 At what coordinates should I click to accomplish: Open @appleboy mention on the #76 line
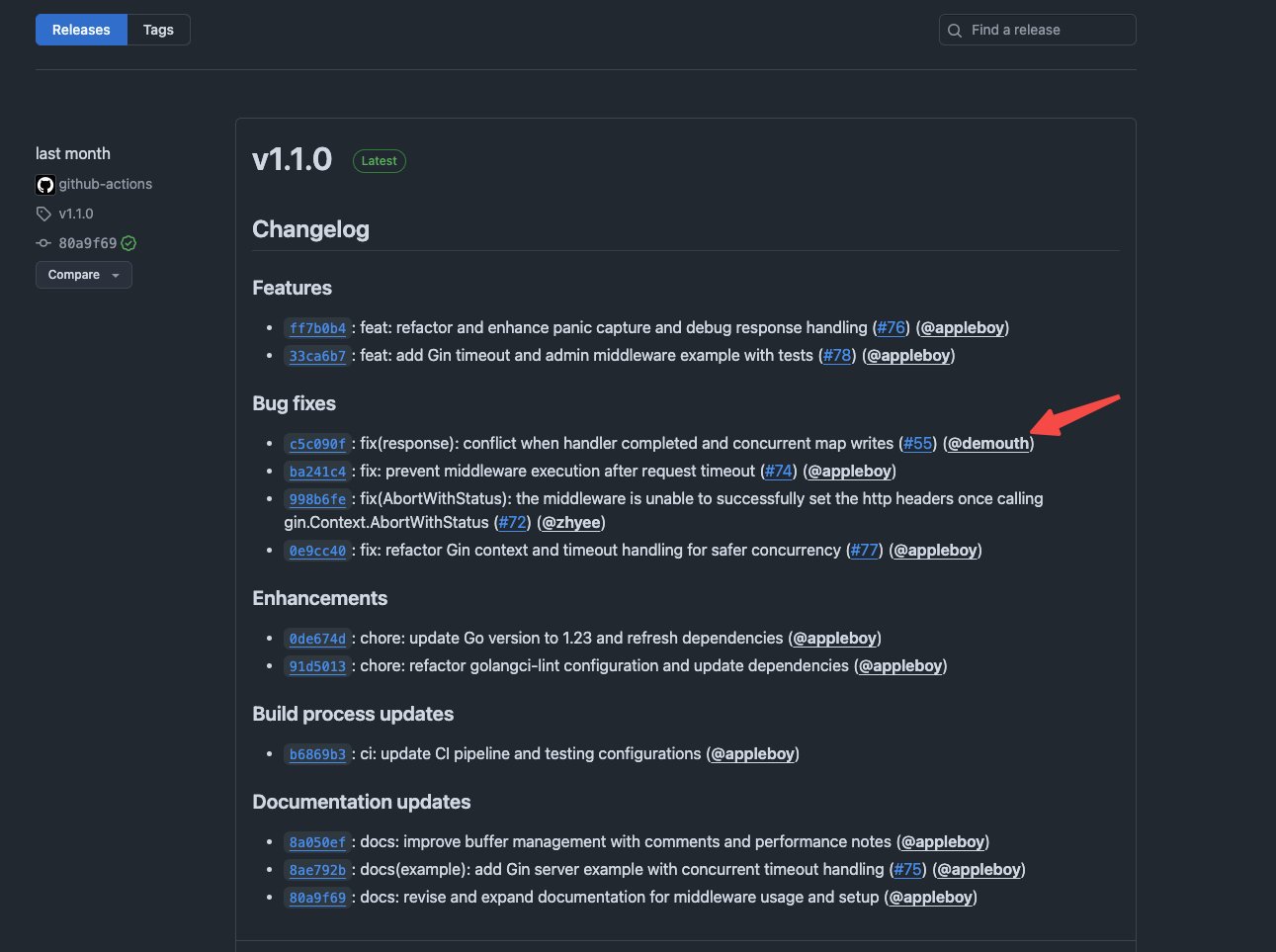(963, 327)
